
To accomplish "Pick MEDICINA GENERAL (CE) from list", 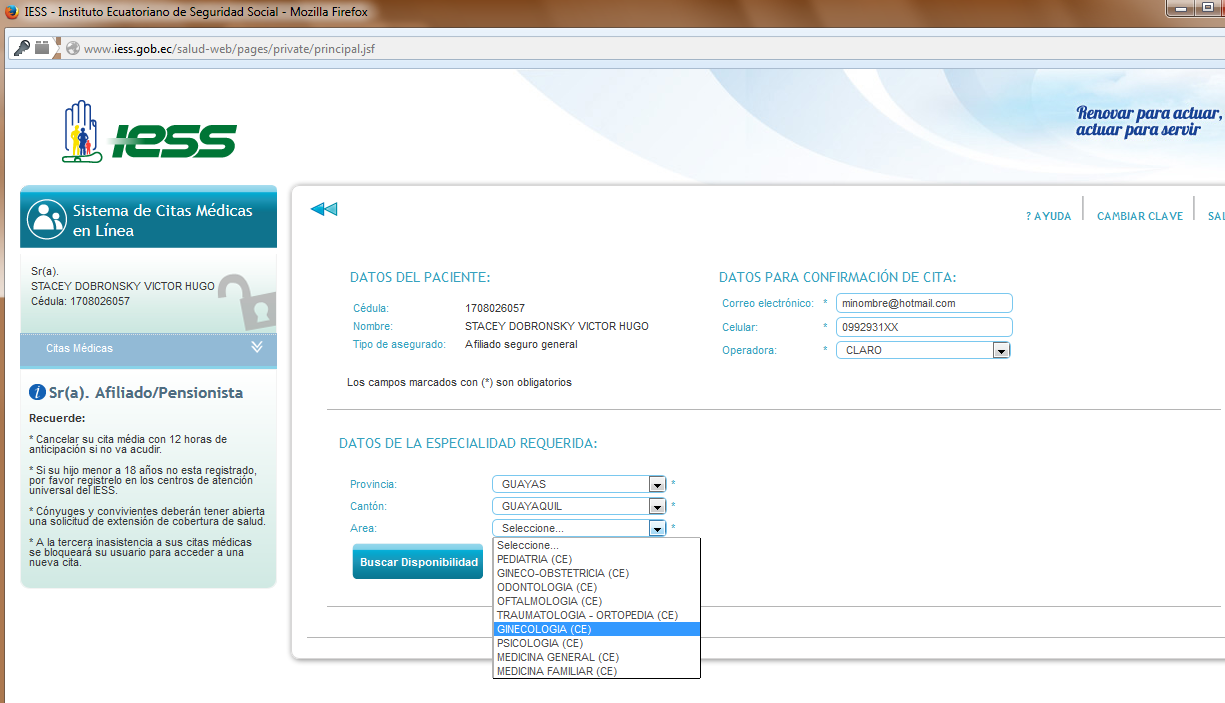I will tap(597, 657).
